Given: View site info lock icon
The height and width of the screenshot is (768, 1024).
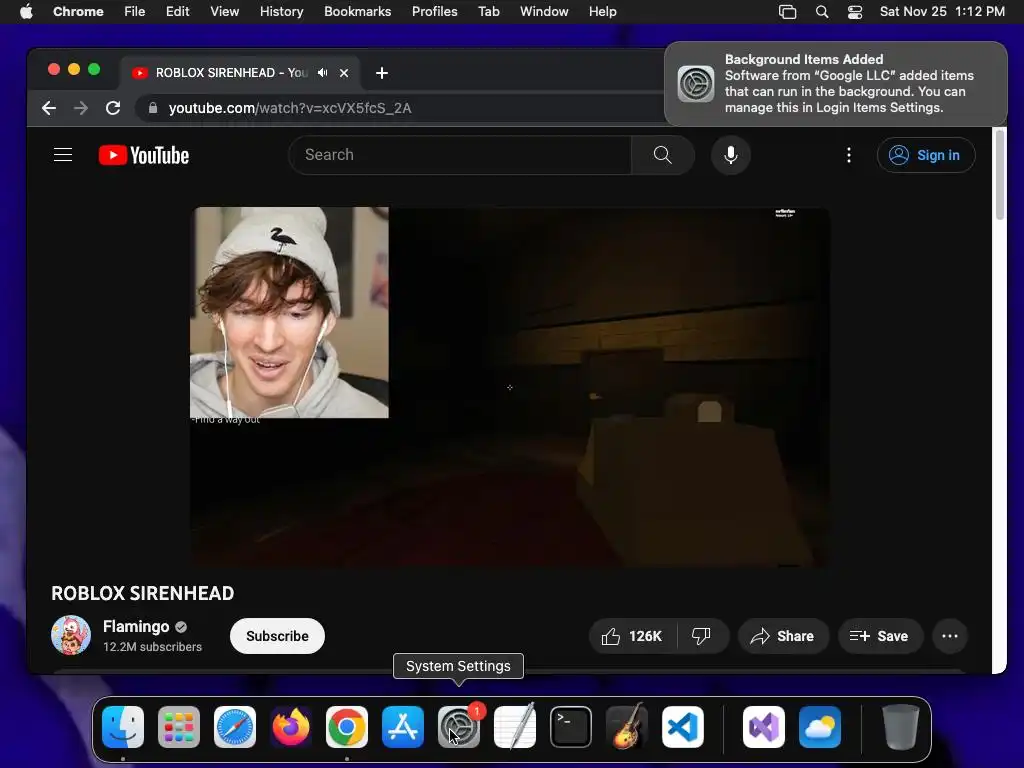Looking at the screenshot, I should click(x=153, y=108).
